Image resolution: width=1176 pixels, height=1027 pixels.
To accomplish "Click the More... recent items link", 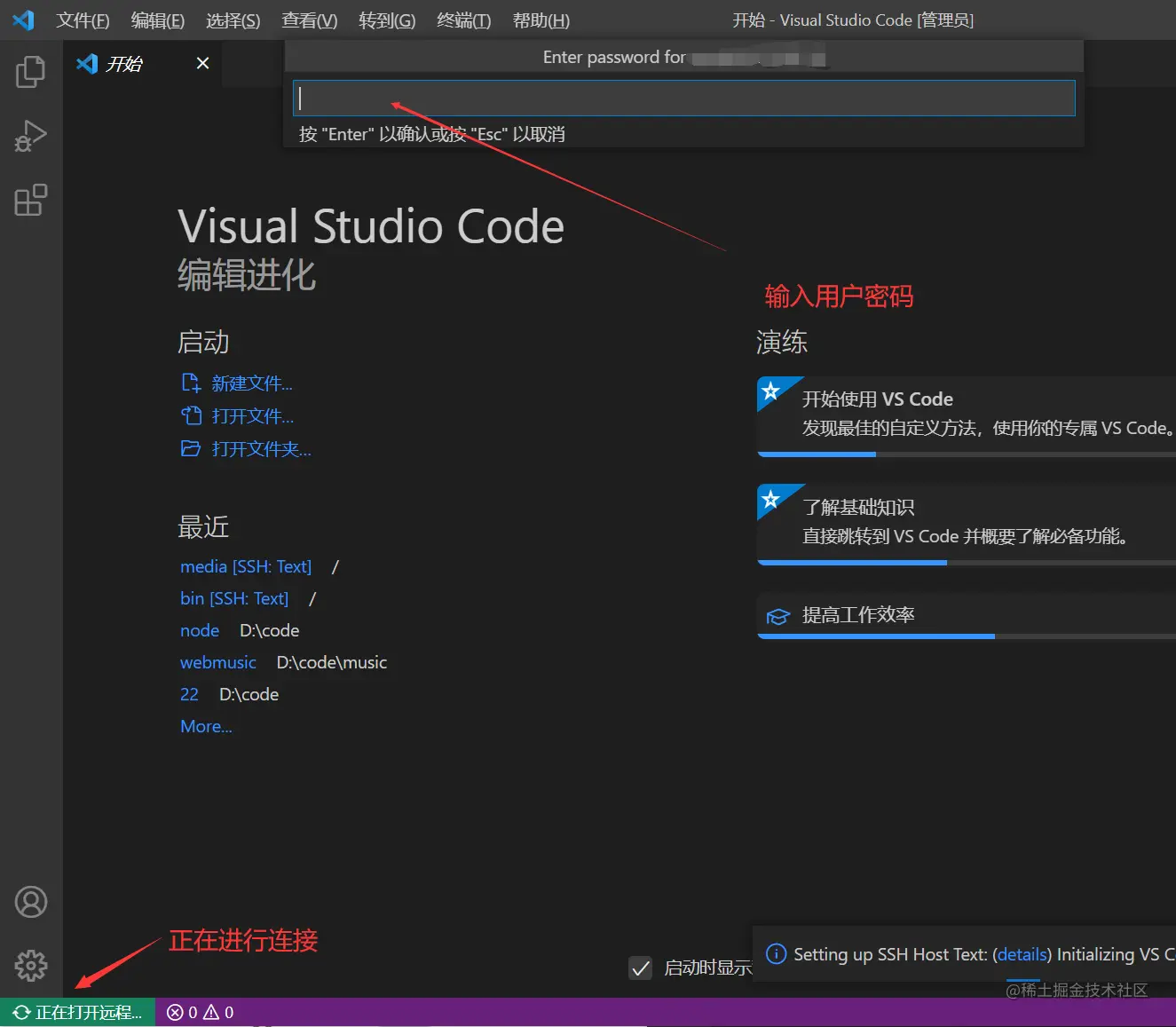I will click(x=206, y=726).
